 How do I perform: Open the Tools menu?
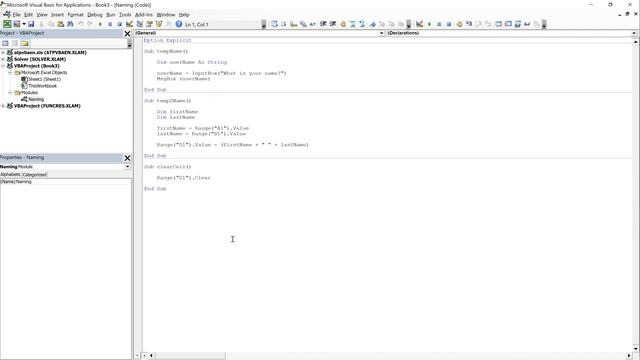(x=125, y=15)
